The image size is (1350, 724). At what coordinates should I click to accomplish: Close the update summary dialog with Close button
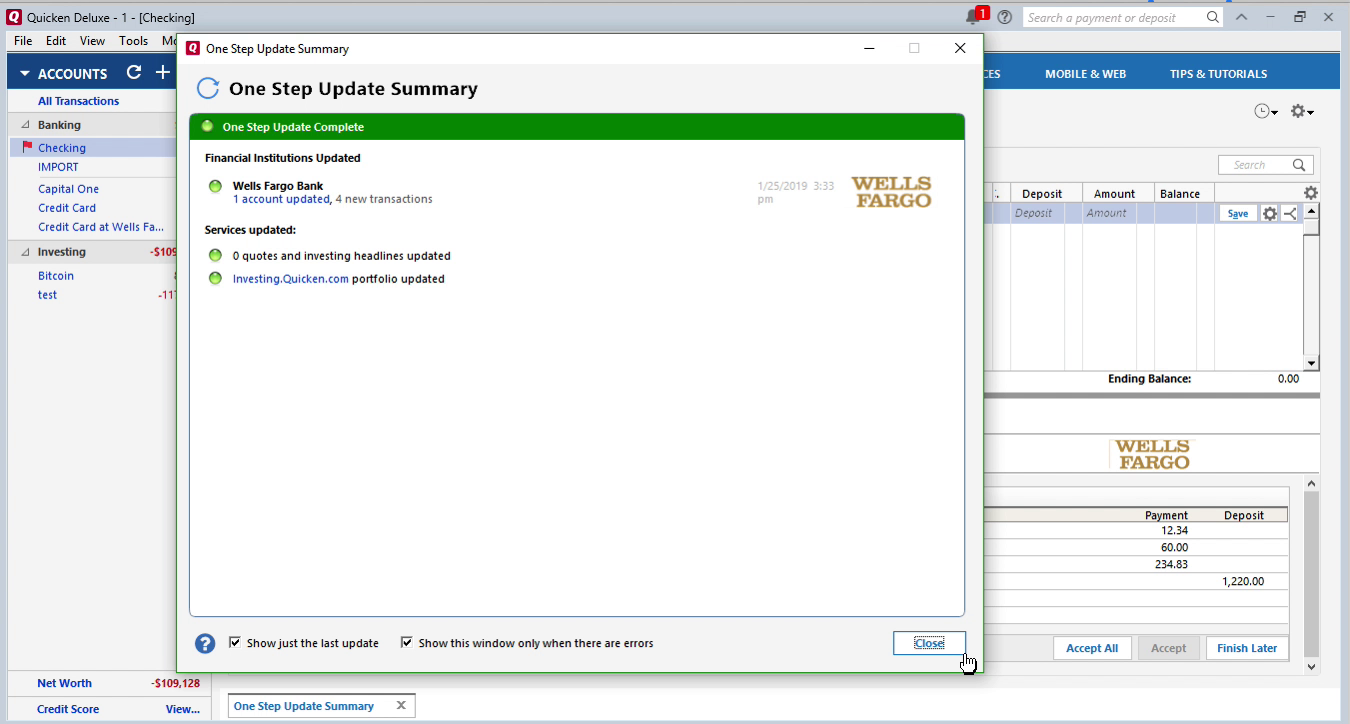point(929,643)
